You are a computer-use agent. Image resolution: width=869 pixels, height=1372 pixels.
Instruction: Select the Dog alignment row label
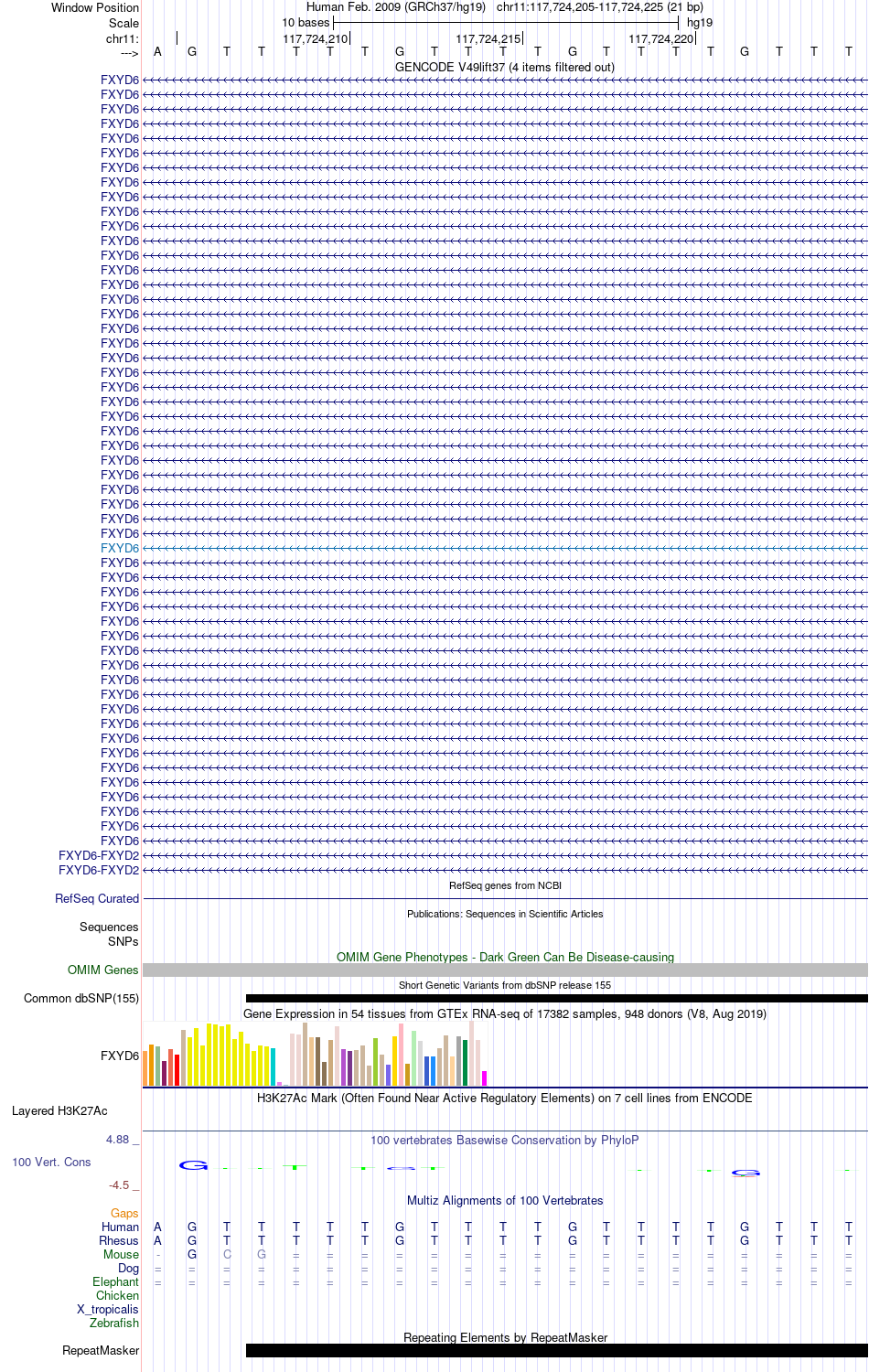(128, 1268)
